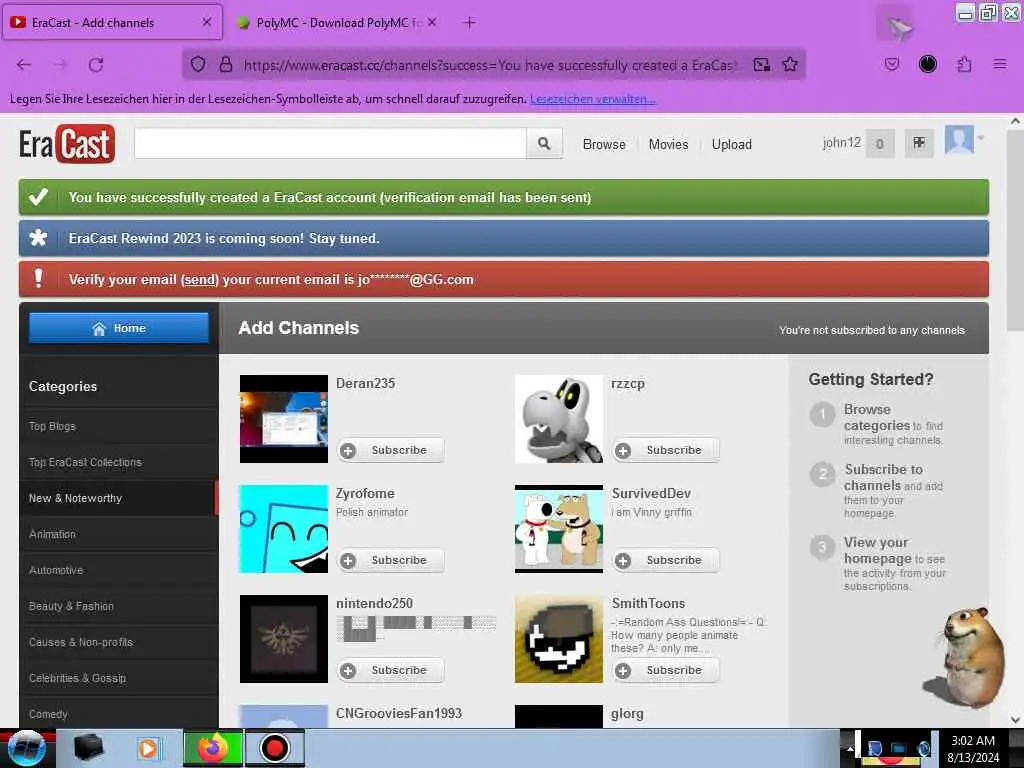Open the nintendo250 channel thumbnail
The width and height of the screenshot is (1024, 768).
pos(283,639)
